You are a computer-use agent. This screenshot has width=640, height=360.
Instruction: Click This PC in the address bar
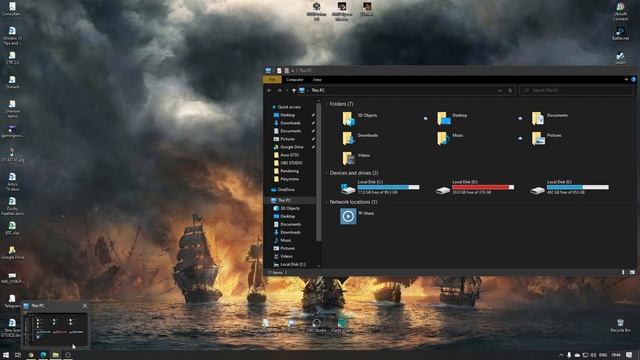click(318, 90)
